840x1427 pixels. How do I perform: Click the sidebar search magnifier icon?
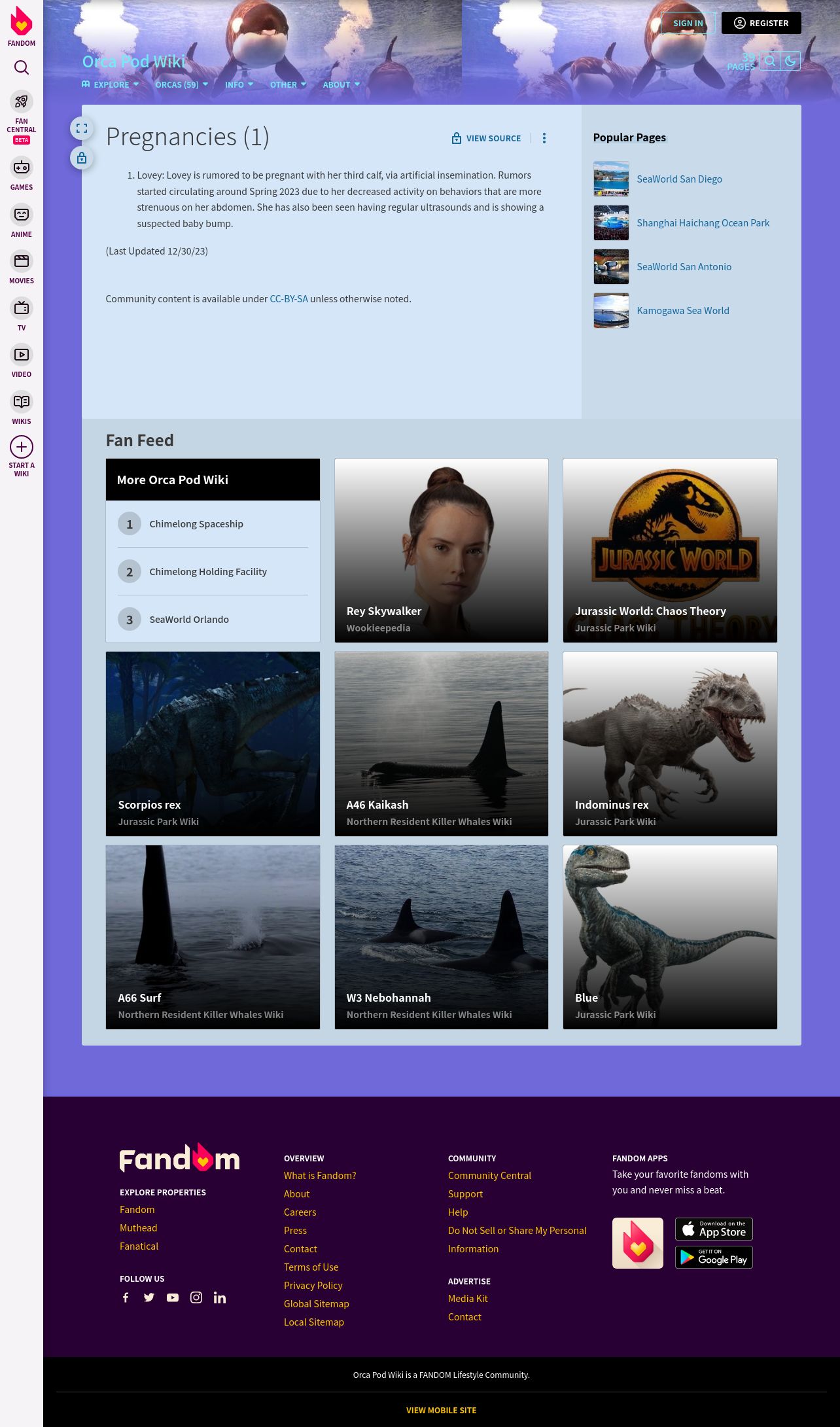pyautogui.click(x=22, y=67)
